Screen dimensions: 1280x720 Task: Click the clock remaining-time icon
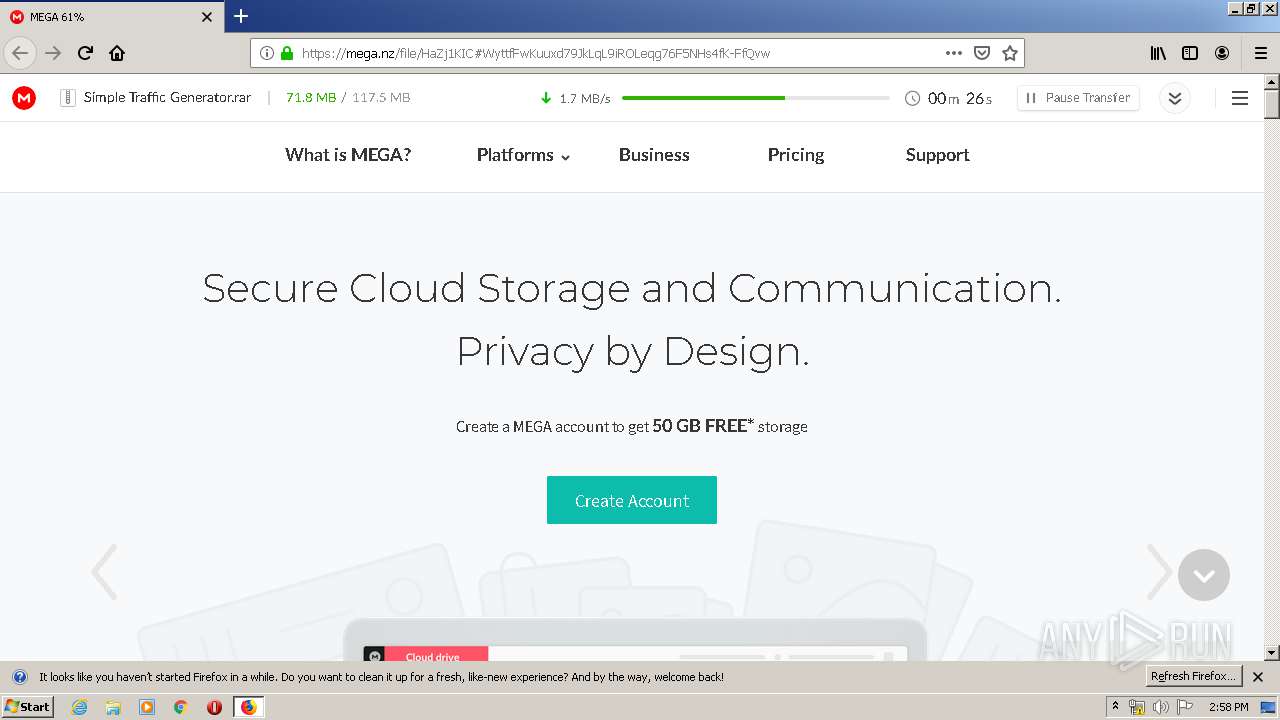[912, 98]
